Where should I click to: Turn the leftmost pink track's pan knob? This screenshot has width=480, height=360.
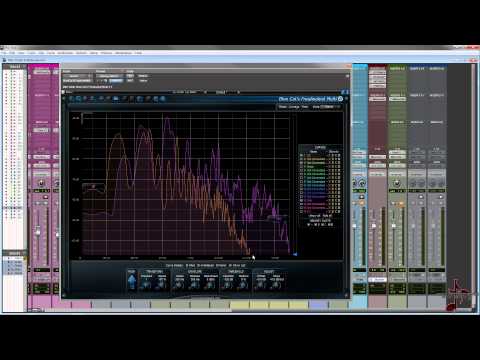click(41, 183)
